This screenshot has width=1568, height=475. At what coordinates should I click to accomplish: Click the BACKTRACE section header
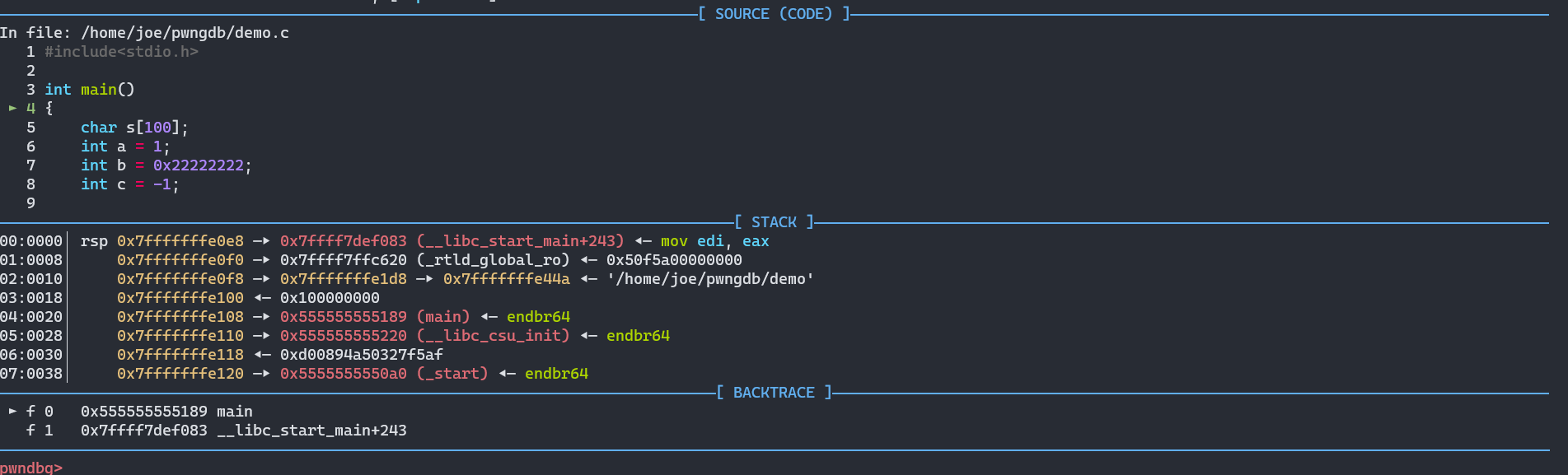pos(774,393)
